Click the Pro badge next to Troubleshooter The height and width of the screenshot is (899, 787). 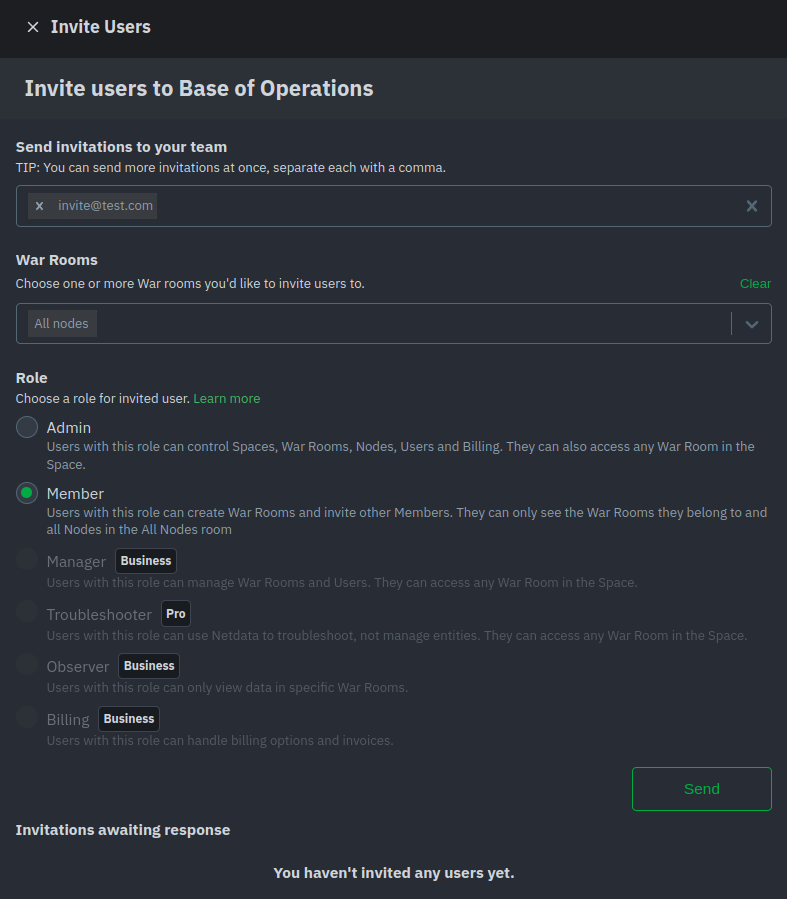[175, 613]
